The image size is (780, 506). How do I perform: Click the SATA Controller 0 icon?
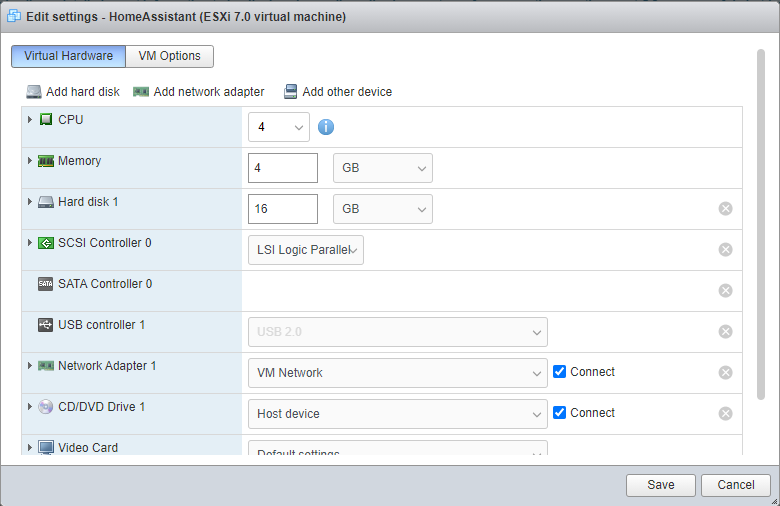[x=45, y=284]
